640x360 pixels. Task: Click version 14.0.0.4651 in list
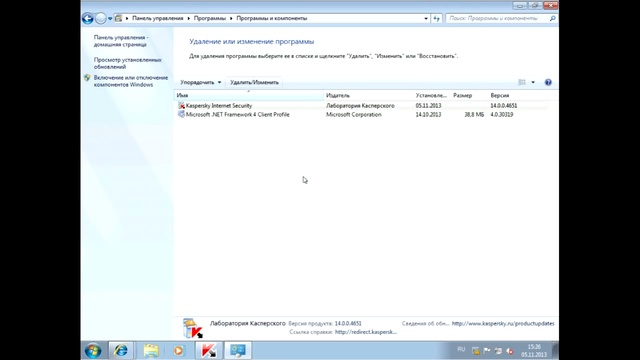point(504,106)
